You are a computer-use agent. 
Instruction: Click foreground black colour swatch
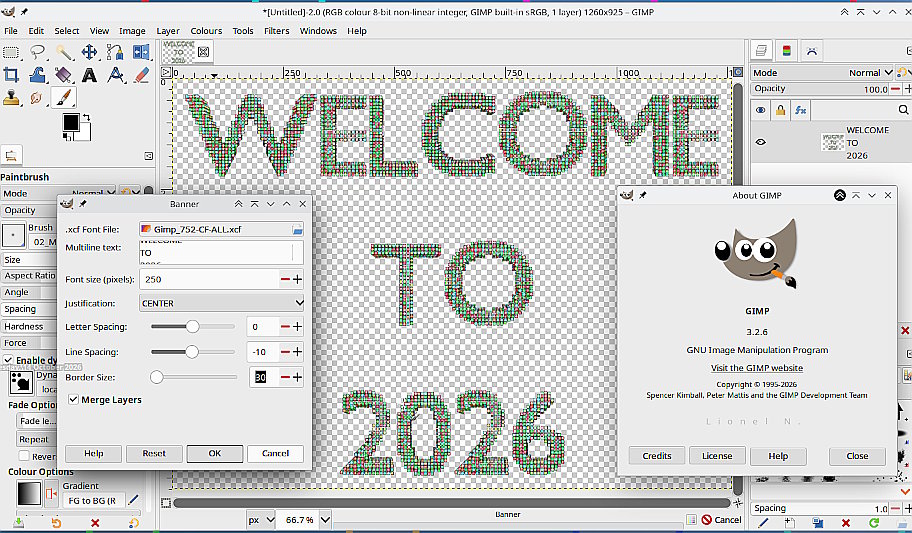pyautogui.click(x=71, y=122)
